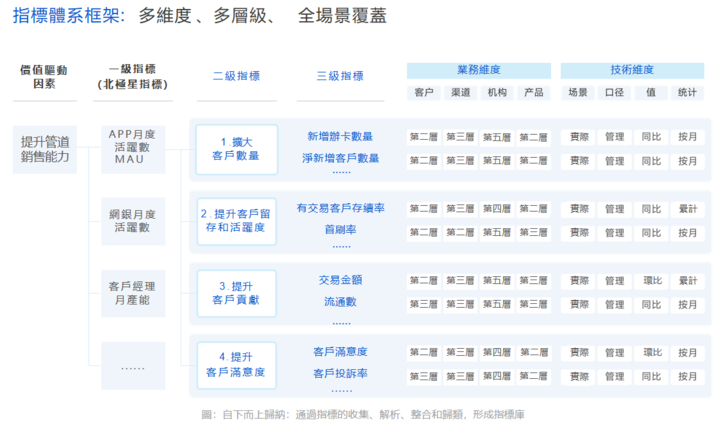Viewport: 728px width, 434px height.
Task: Click the 1.擴大客戶數量 box
Action: pyautogui.click(x=236, y=149)
